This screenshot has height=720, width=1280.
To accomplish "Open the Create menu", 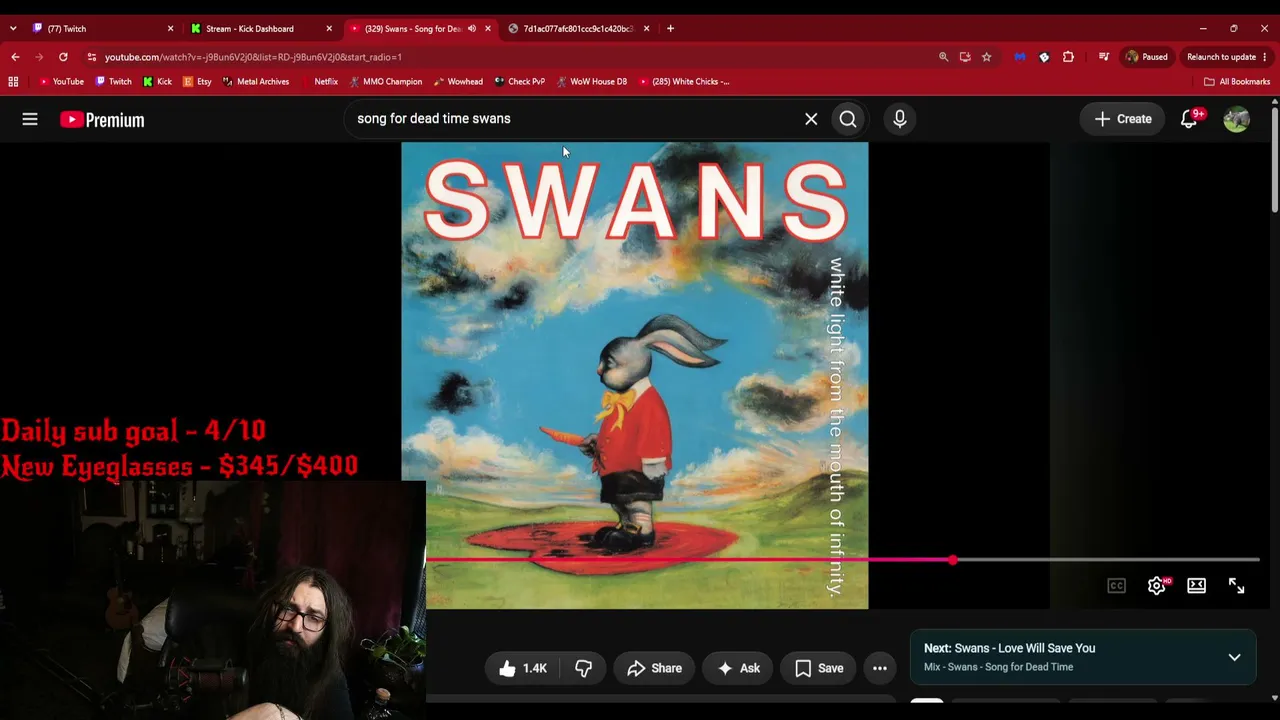I will pyautogui.click(x=1123, y=119).
